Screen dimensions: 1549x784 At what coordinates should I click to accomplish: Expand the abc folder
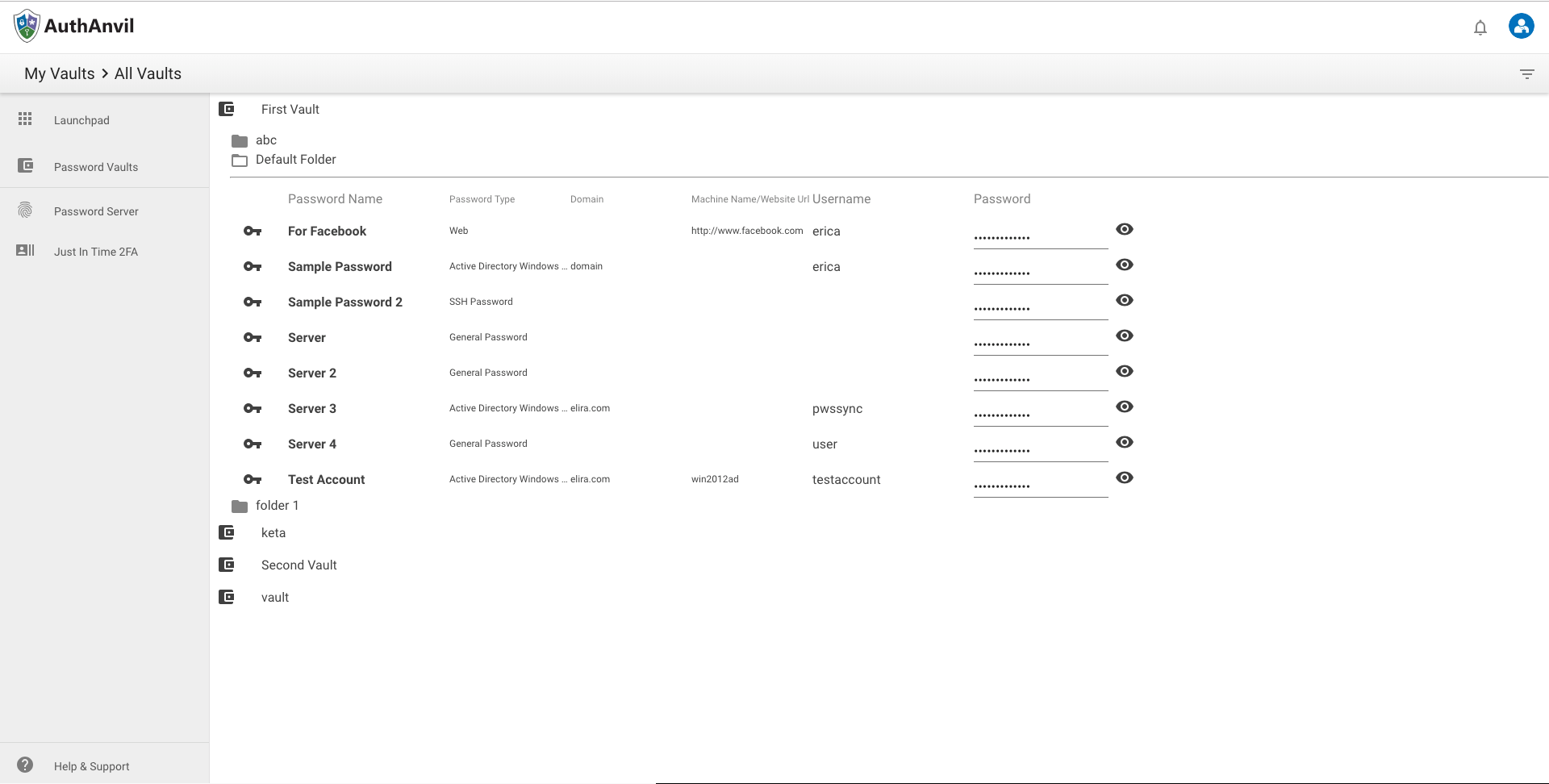(266, 140)
